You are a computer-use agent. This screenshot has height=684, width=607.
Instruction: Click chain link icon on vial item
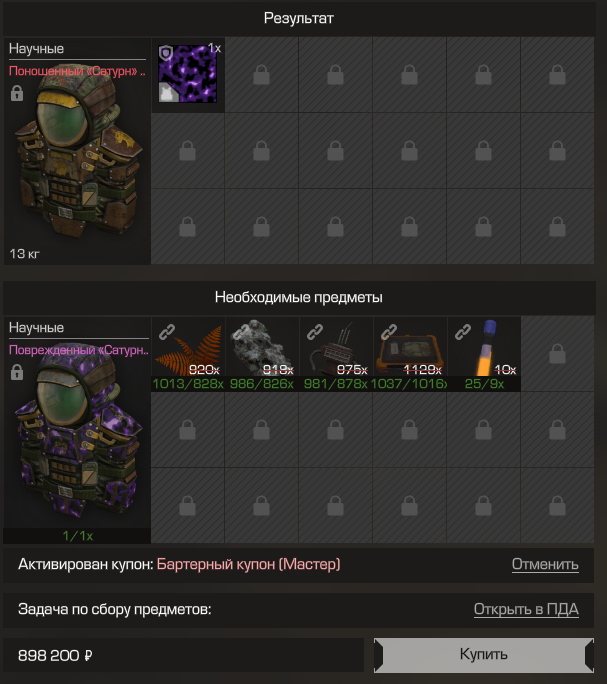click(x=463, y=332)
